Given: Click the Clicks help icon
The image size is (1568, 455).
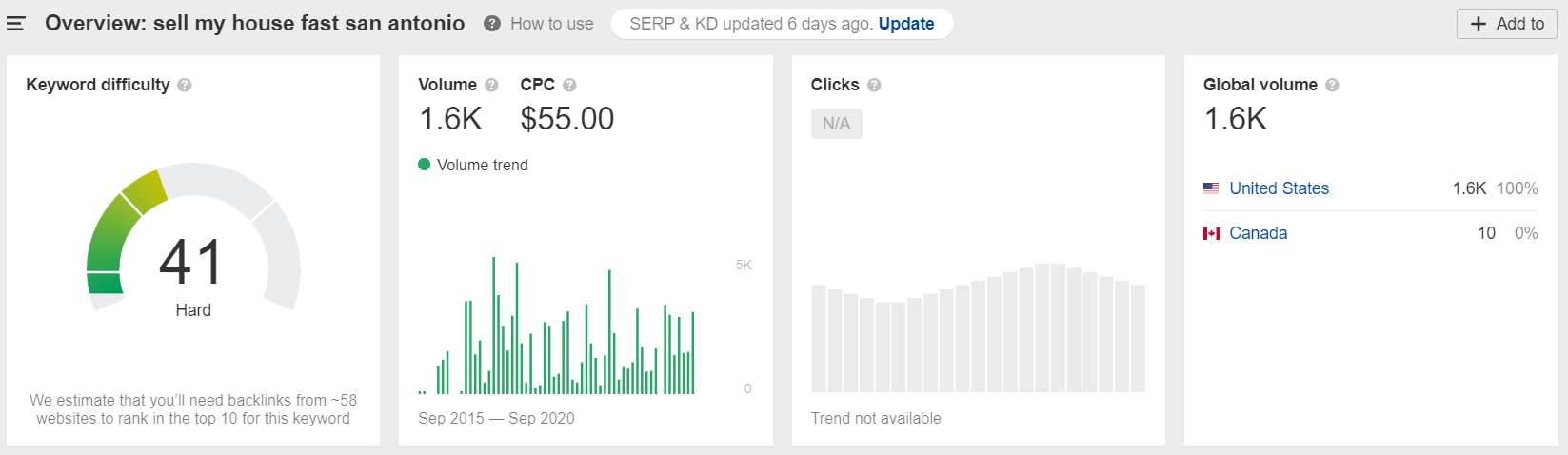Looking at the screenshot, I should point(874,85).
